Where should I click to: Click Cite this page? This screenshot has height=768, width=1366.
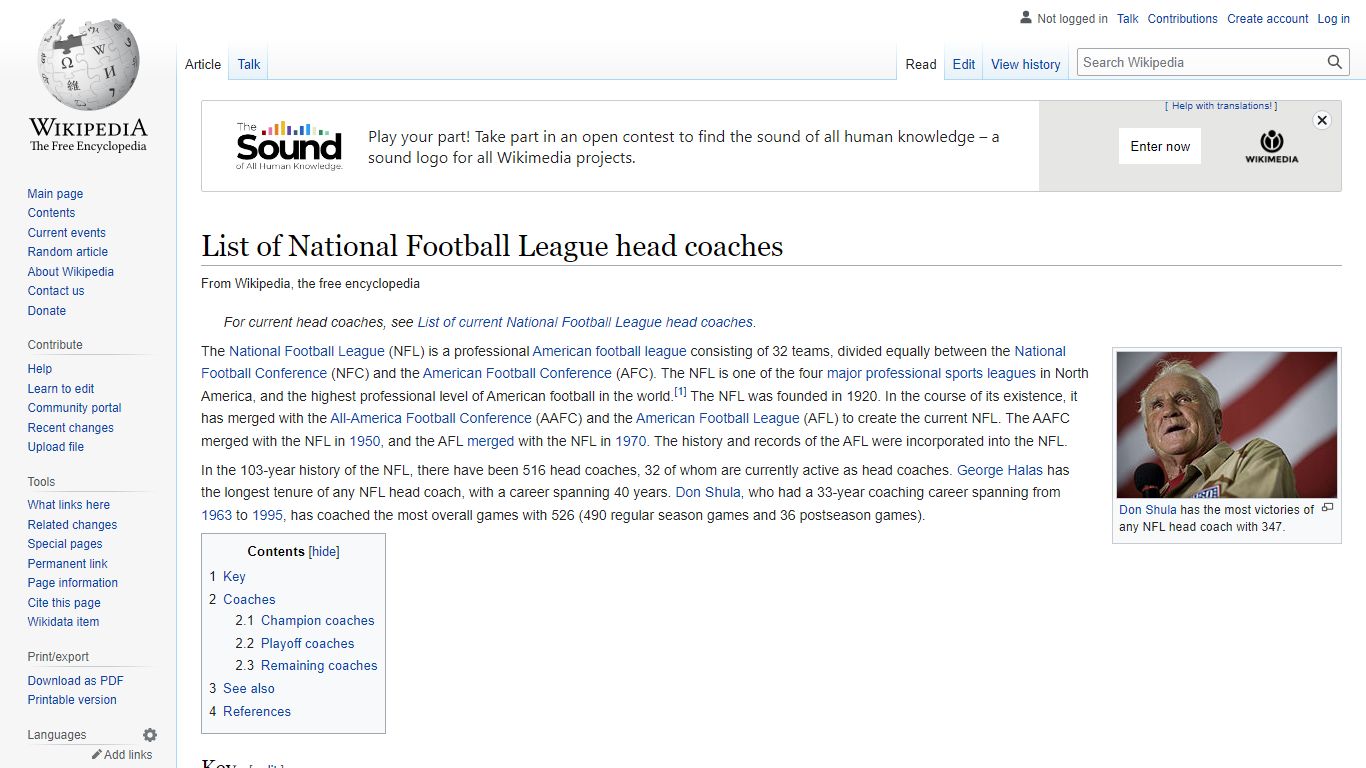pos(64,603)
